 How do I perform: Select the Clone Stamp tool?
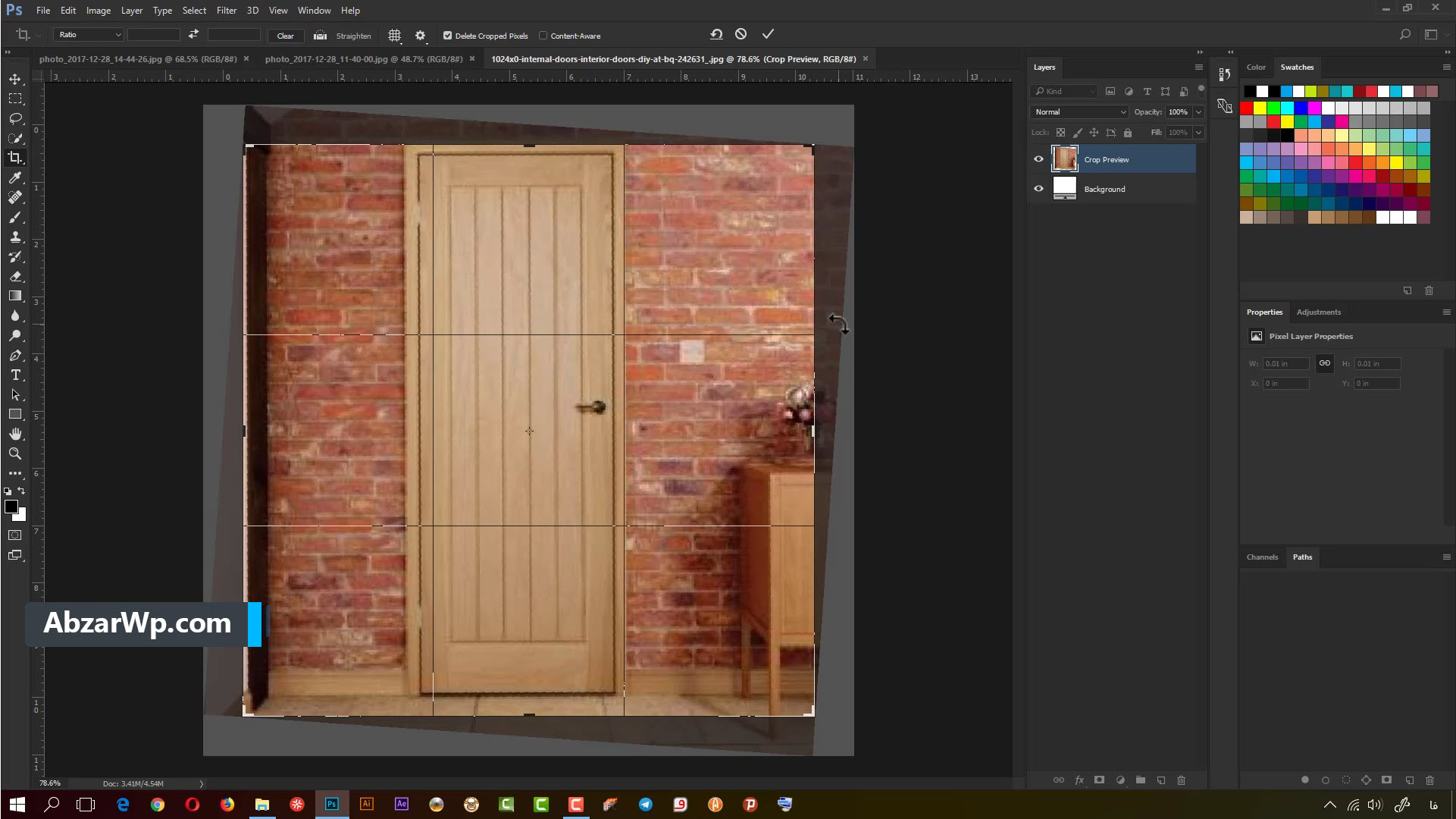(x=15, y=237)
